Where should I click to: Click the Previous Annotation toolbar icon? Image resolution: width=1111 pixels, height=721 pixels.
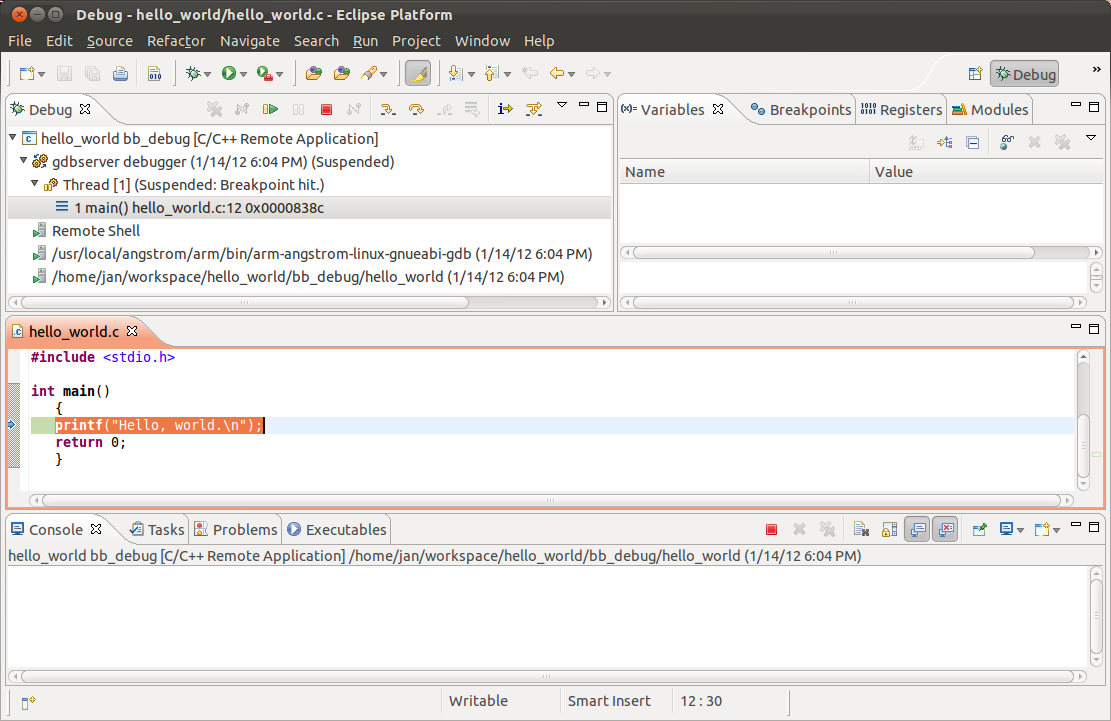coord(492,73)
